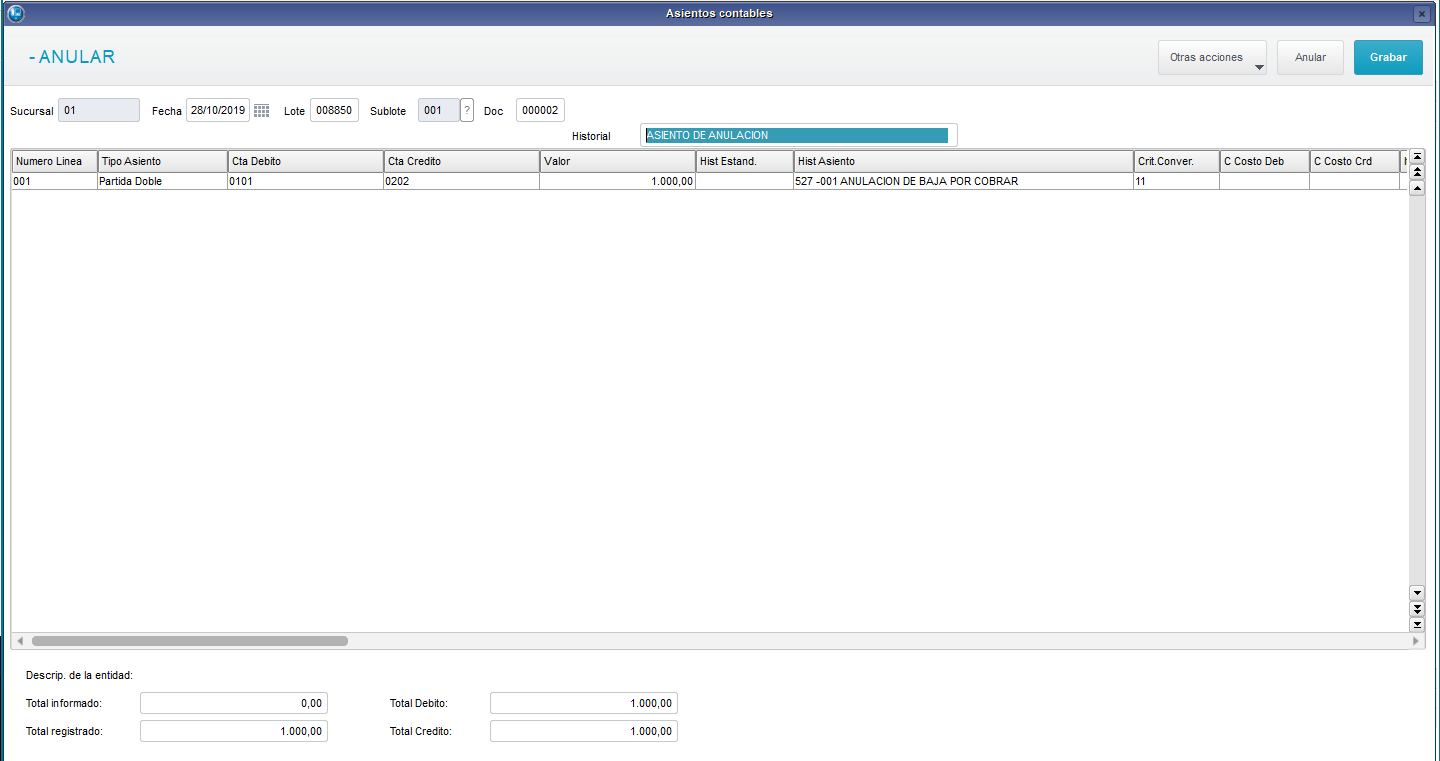Select the Partida Doble cell
1440x761 pixels.
point(163,181)
